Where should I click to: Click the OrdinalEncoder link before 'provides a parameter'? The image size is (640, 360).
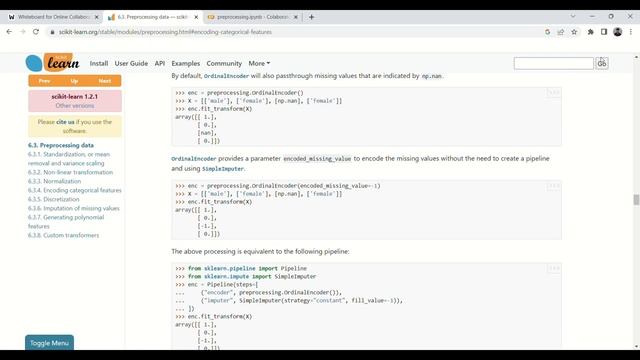tap(194, 158)
